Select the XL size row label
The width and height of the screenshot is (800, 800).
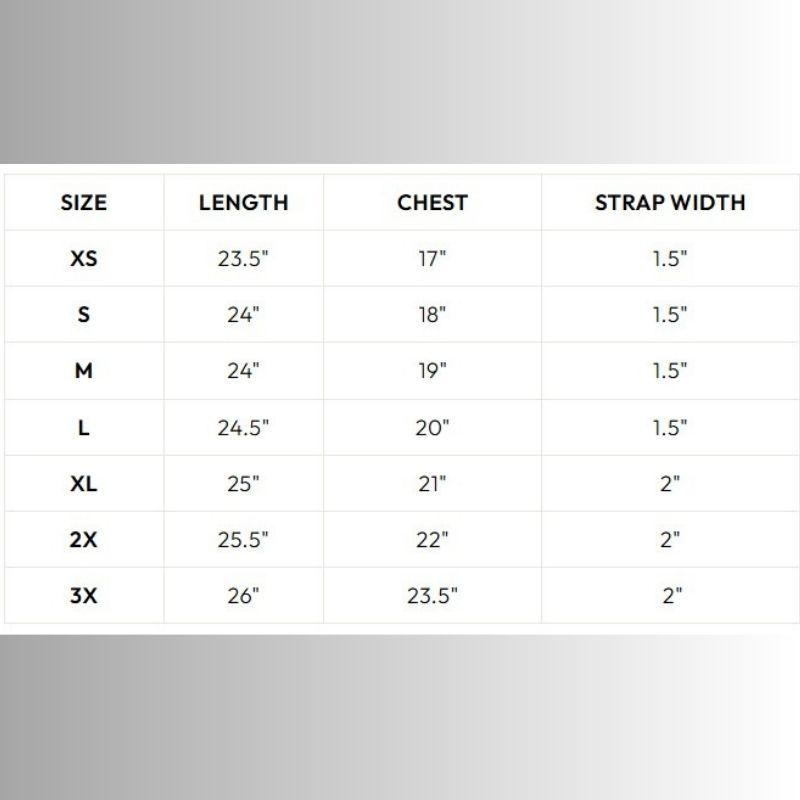click(84, 484)
